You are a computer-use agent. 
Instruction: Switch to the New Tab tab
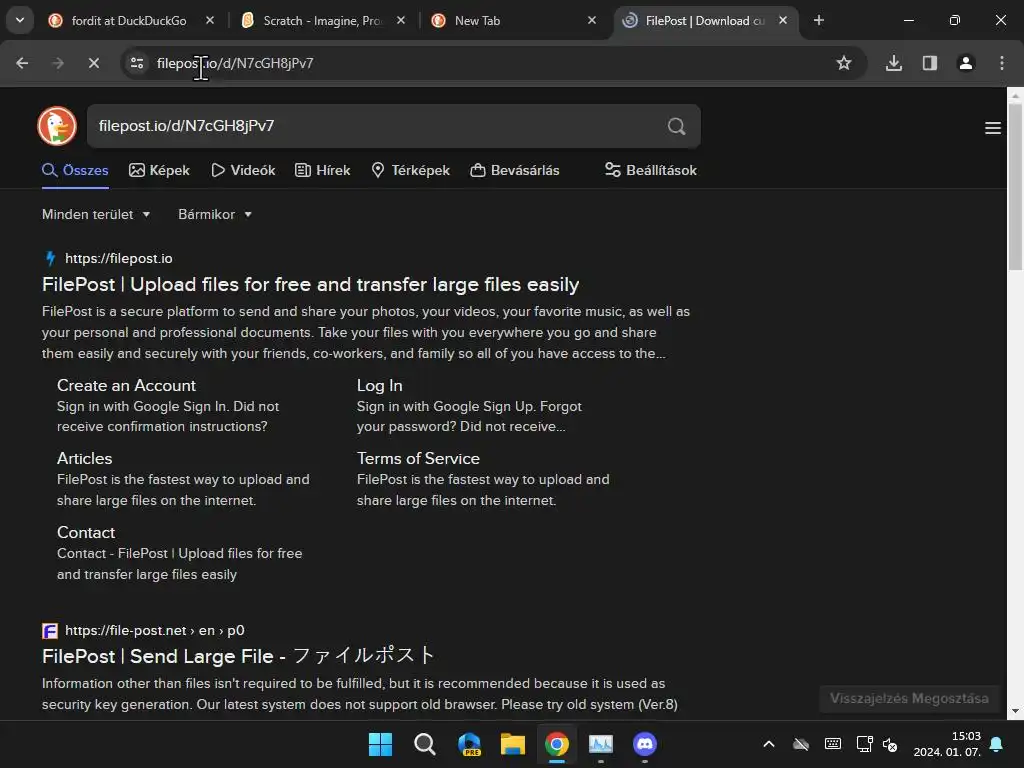click(515, 20)
